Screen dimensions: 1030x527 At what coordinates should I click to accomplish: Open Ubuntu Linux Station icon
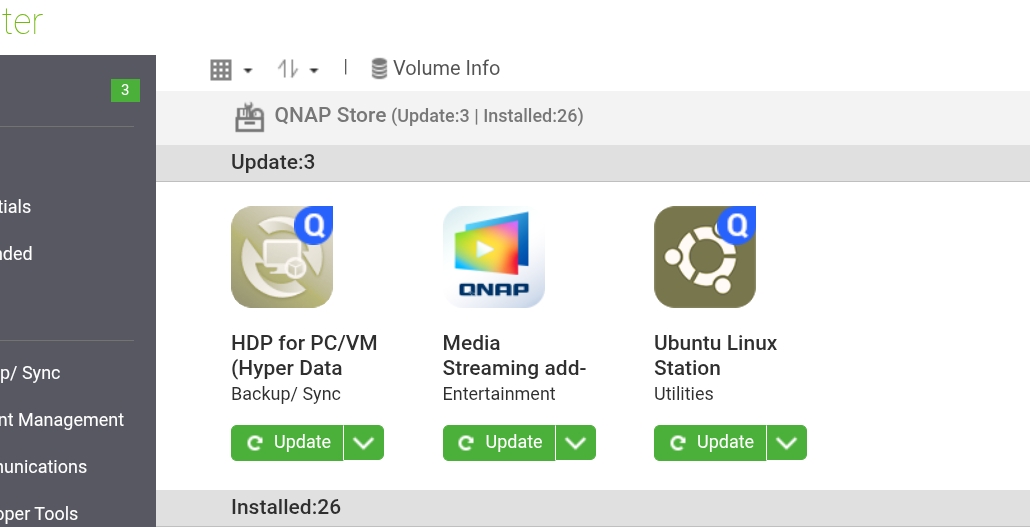tap(705, 257)
